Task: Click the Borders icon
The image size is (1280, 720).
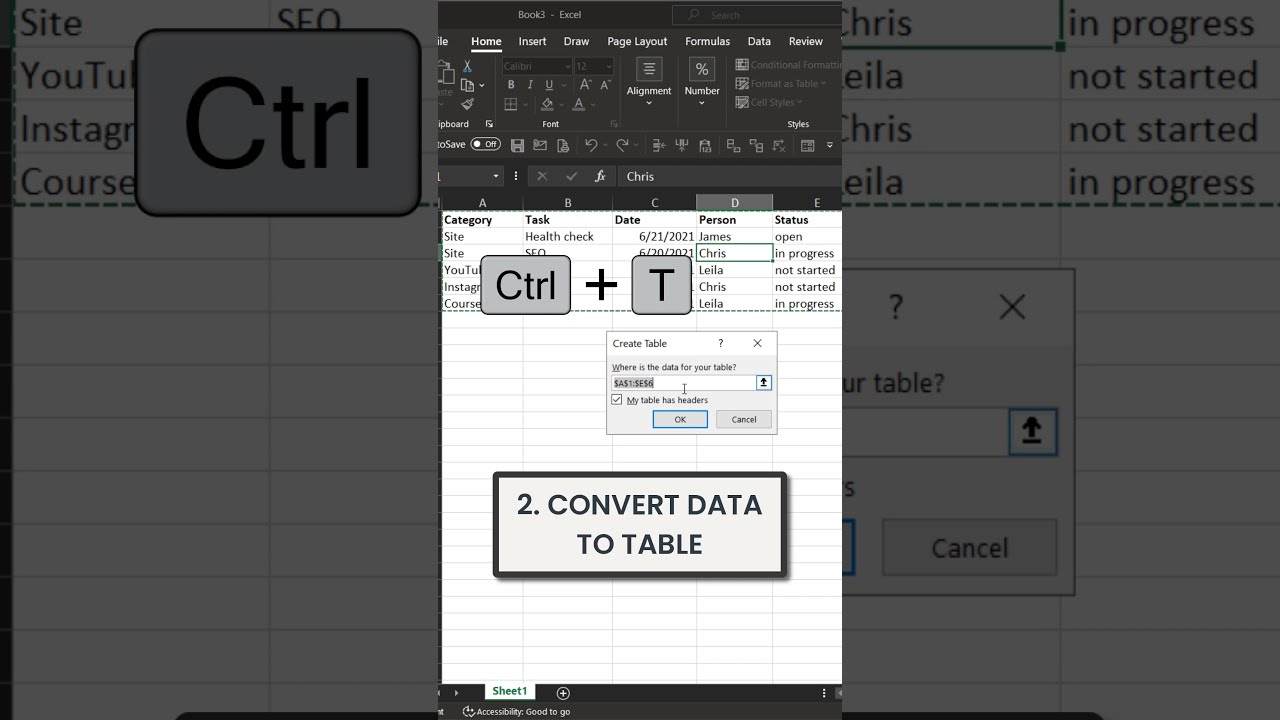Action: (510, 104)
